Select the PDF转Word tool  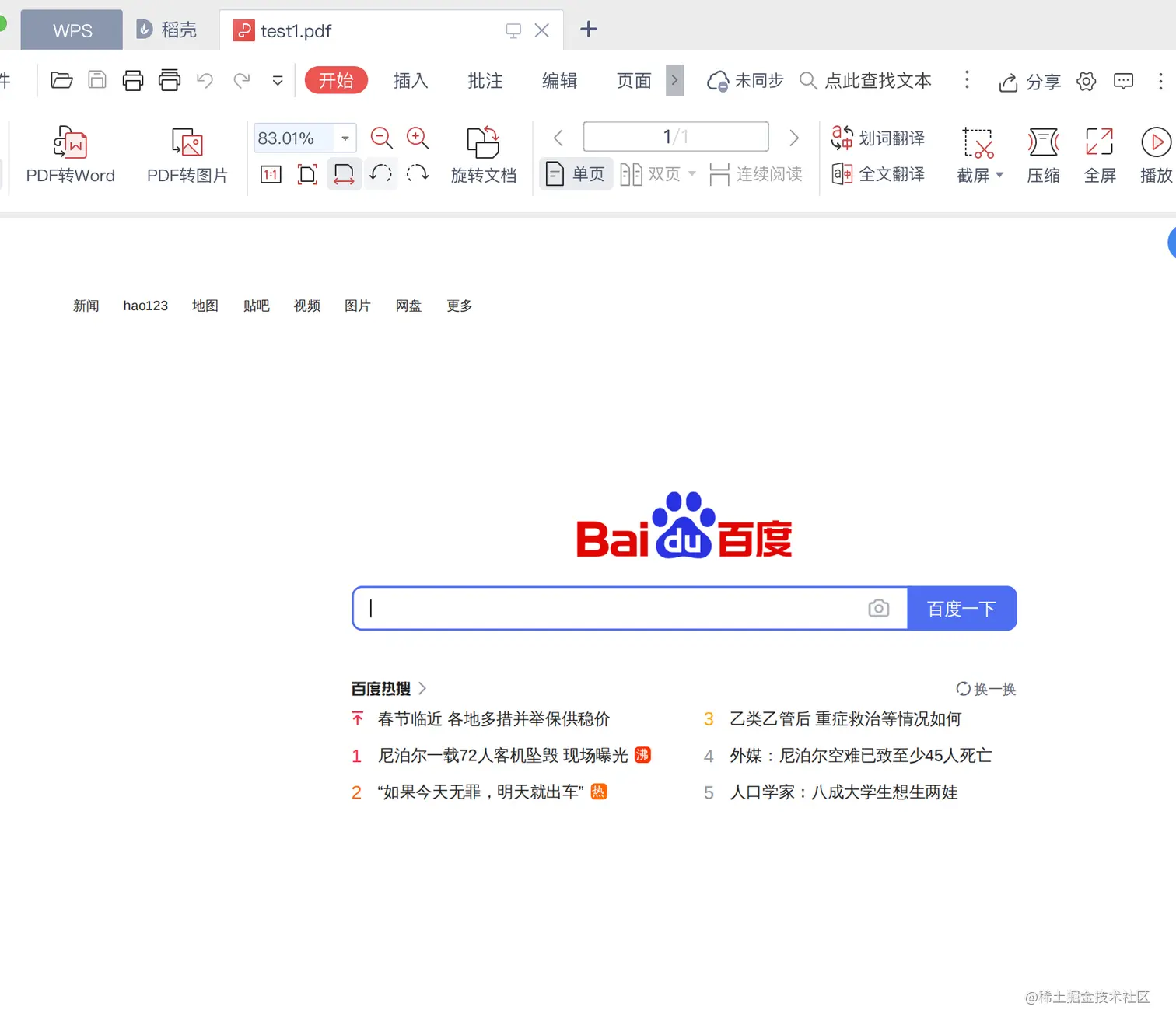click(71, 153)
